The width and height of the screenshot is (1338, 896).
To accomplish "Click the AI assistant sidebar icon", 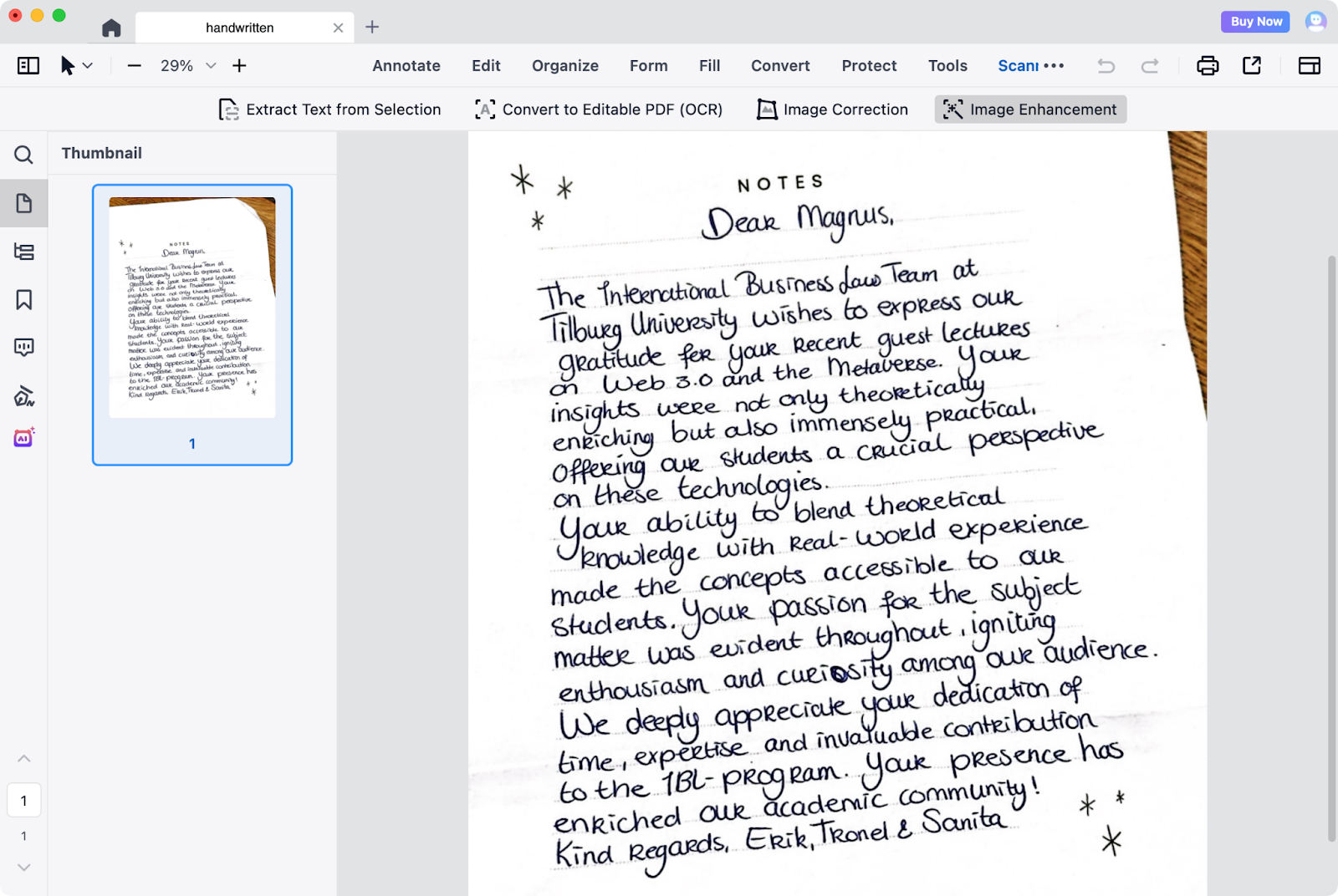I will (x=23, y=437).
